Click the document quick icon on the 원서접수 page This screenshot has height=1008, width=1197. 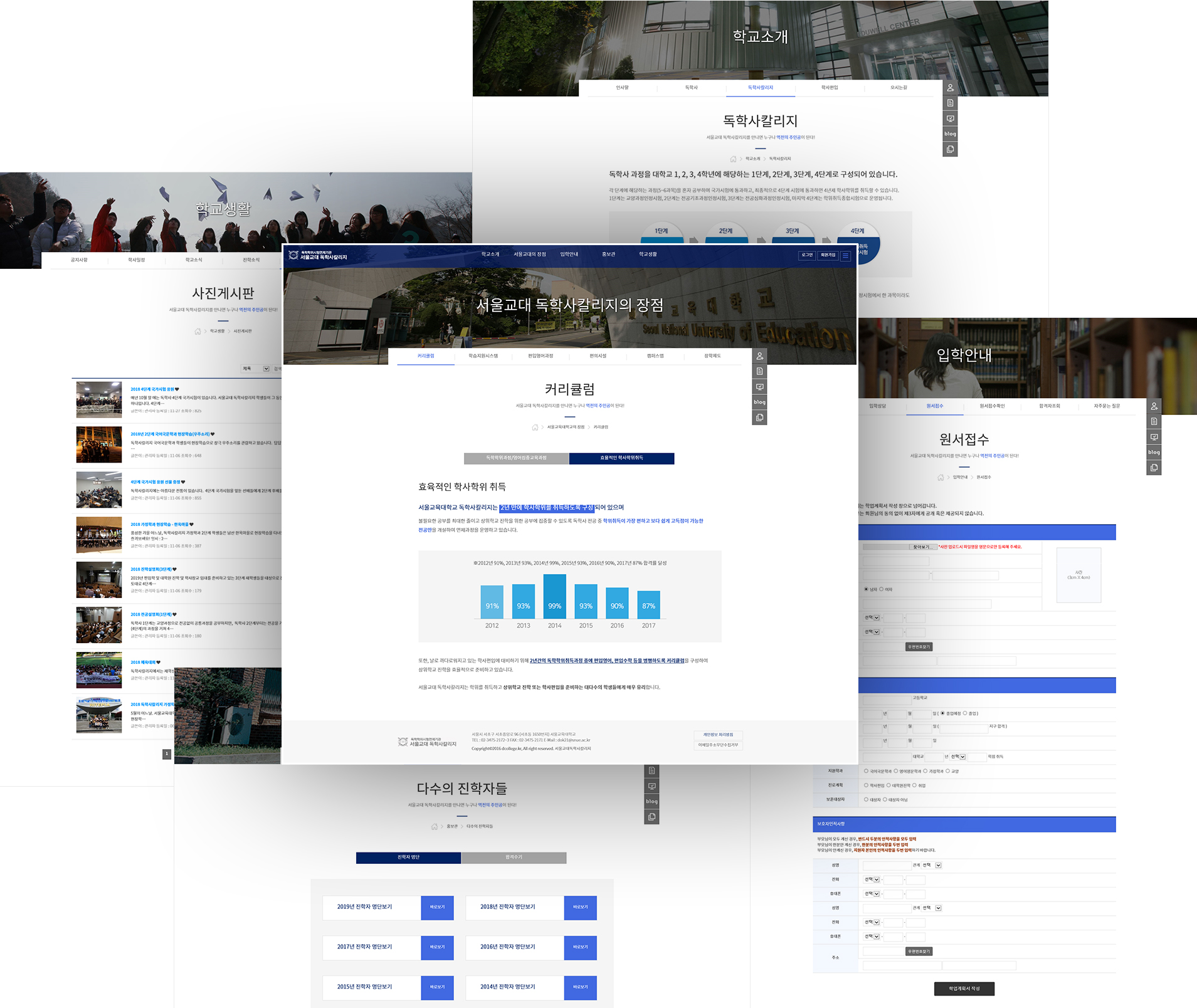pos(1154,421)
